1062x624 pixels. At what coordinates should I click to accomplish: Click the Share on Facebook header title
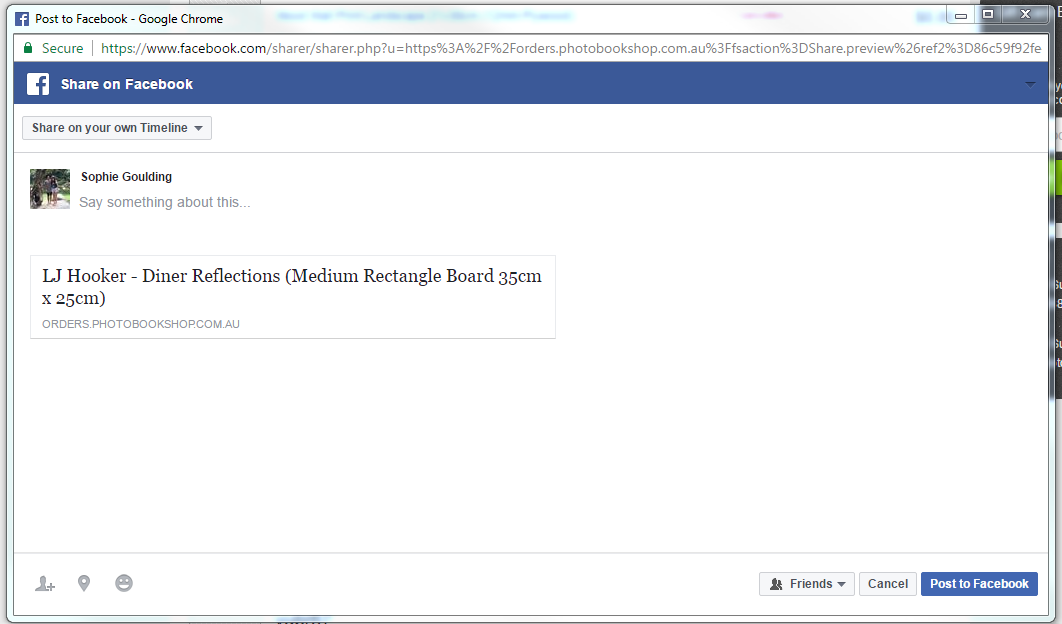127,84
